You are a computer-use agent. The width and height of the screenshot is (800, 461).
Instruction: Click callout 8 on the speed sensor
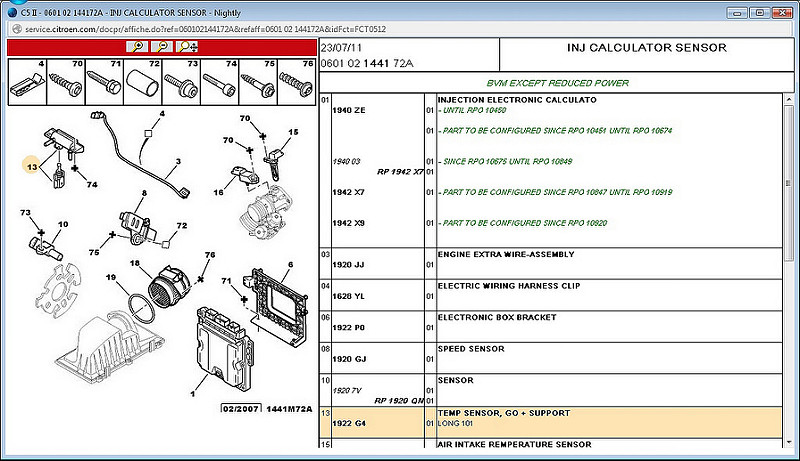tap(144, 193)
